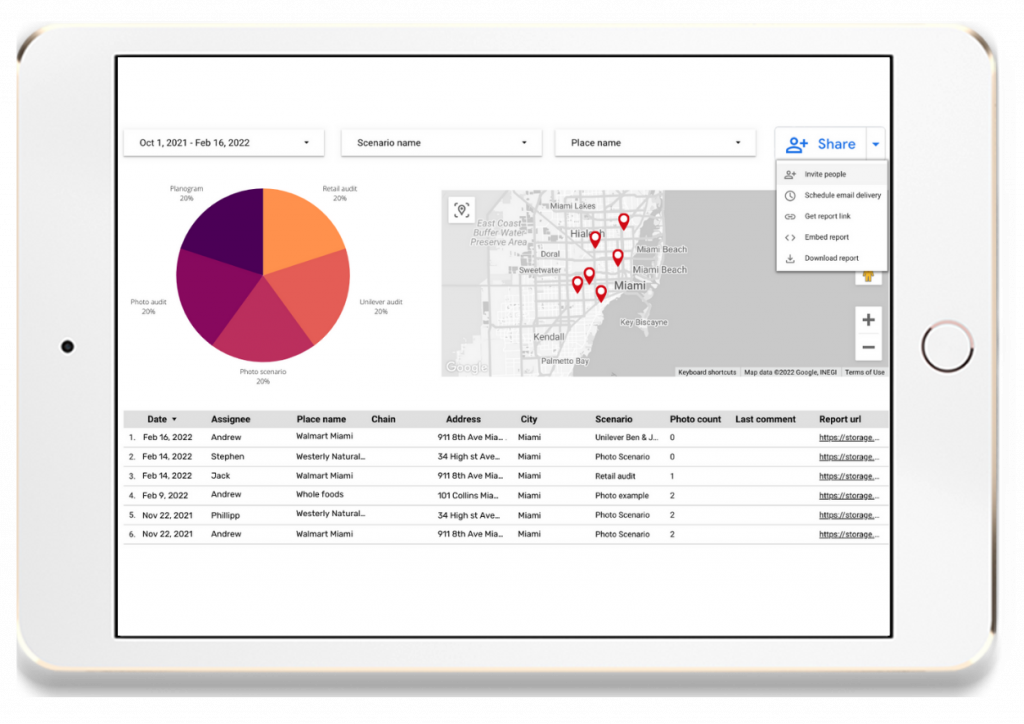1024x724 pixels.
Task: Open the Place name filter
Action: tap(655, 142)
